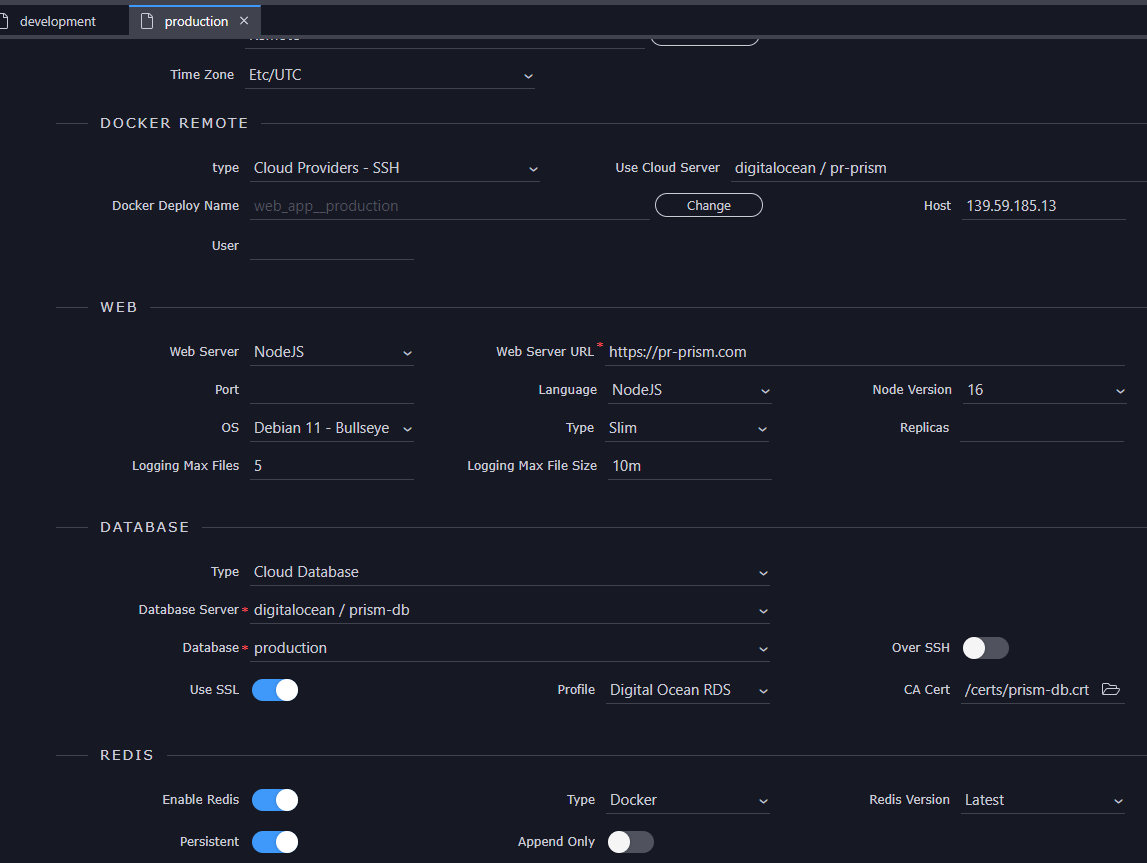Screen dimensions: 1147x863
Task: Enable the Over SSH option
Action: [x=985, y=648]
